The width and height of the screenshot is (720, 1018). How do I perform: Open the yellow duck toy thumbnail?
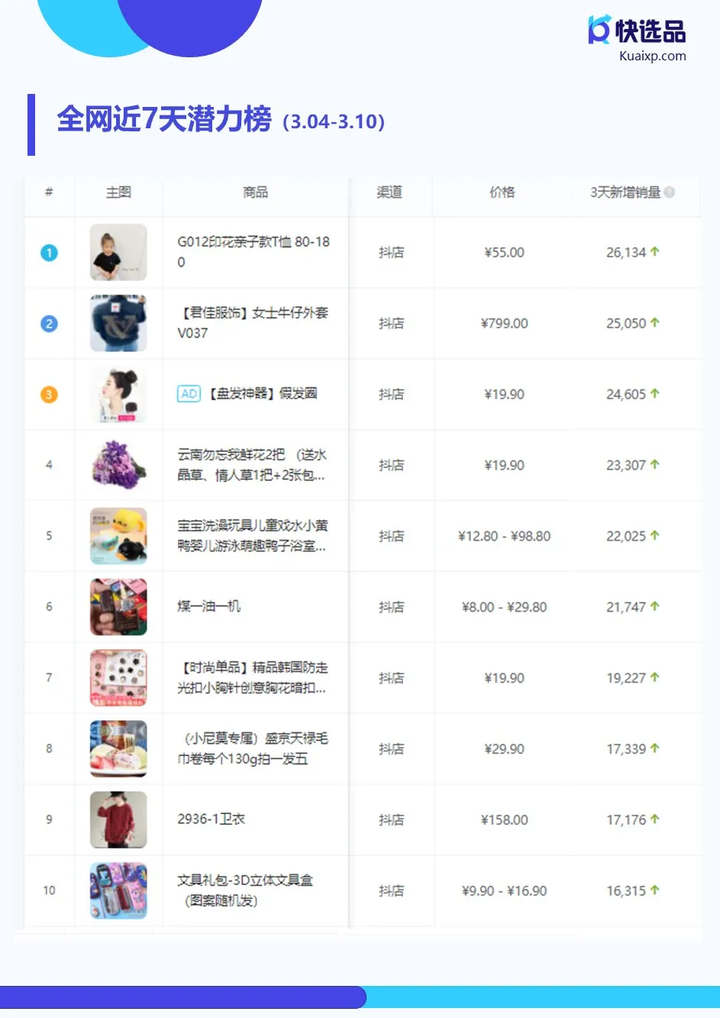(118, 536)
